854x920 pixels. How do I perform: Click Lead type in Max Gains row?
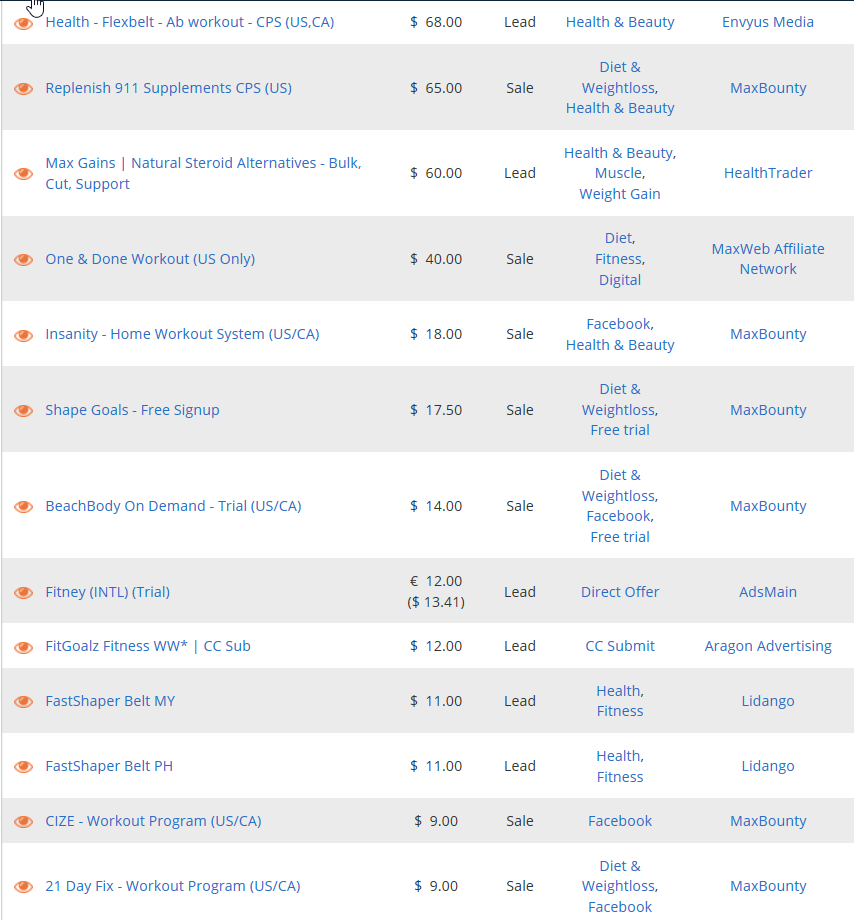click(520, 173)
